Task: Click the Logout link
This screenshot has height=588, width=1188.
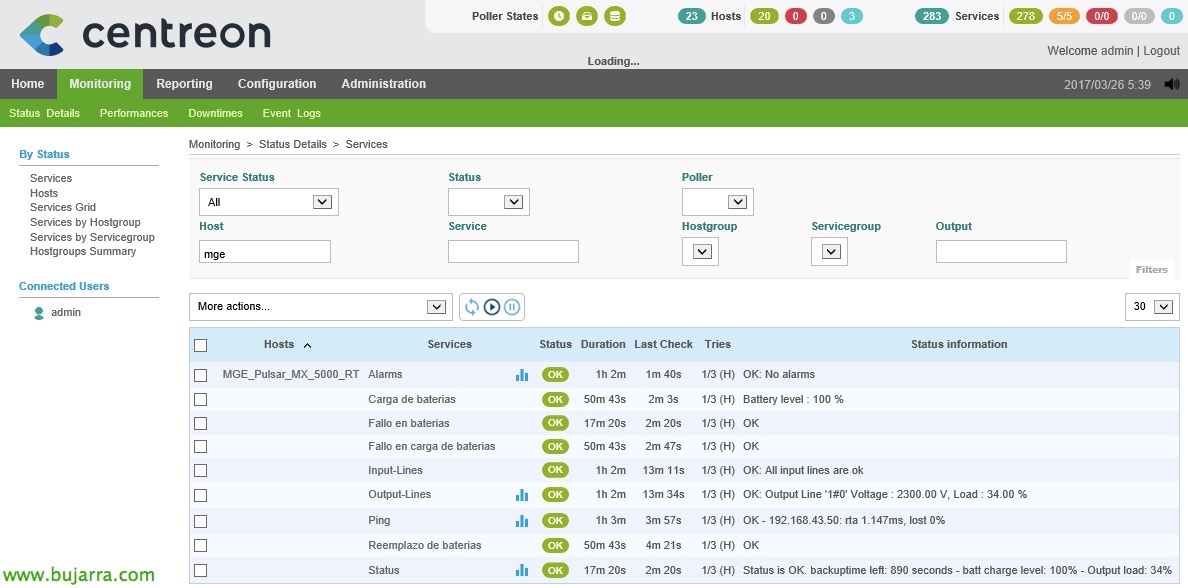Action: pos(1161,51)
